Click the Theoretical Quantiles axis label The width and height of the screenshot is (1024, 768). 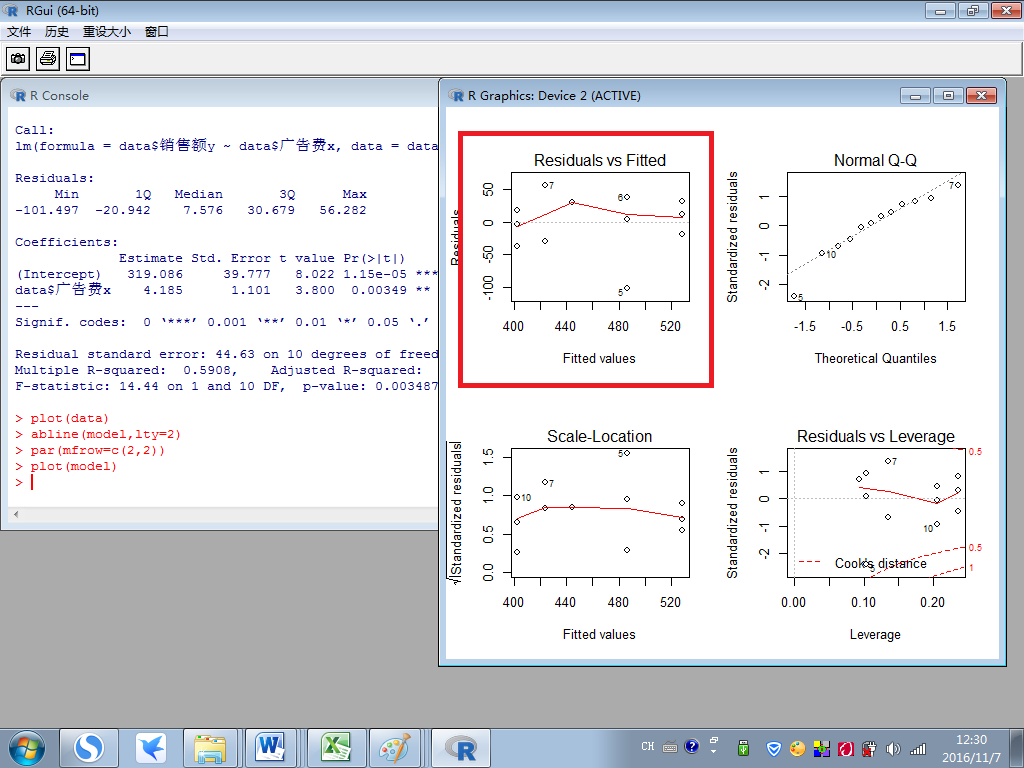tap(875, 359)
